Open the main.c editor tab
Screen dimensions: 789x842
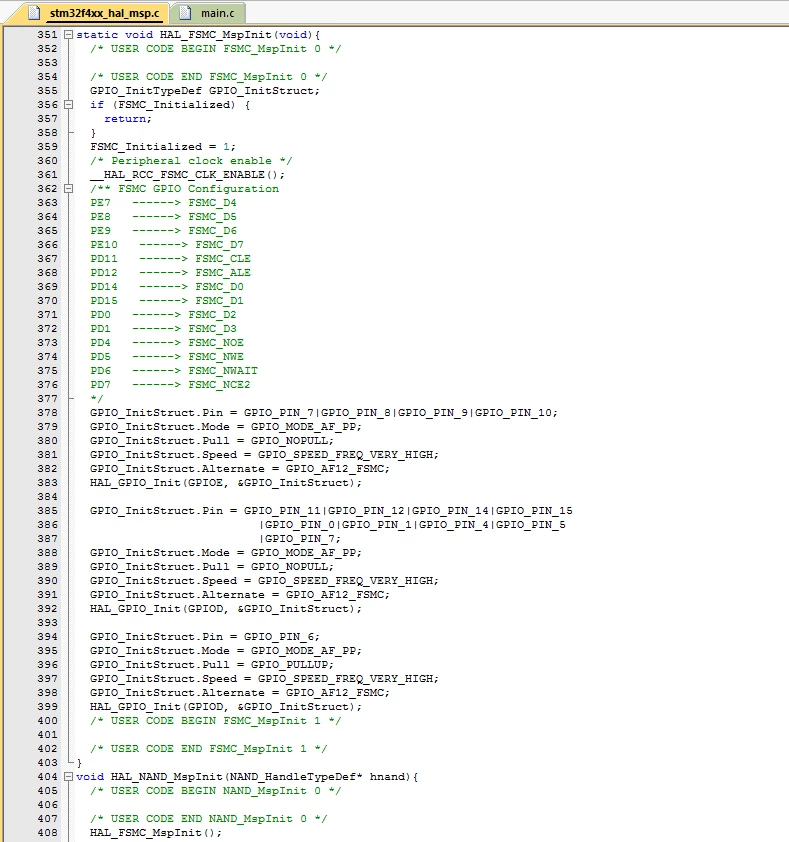[218, 13]
